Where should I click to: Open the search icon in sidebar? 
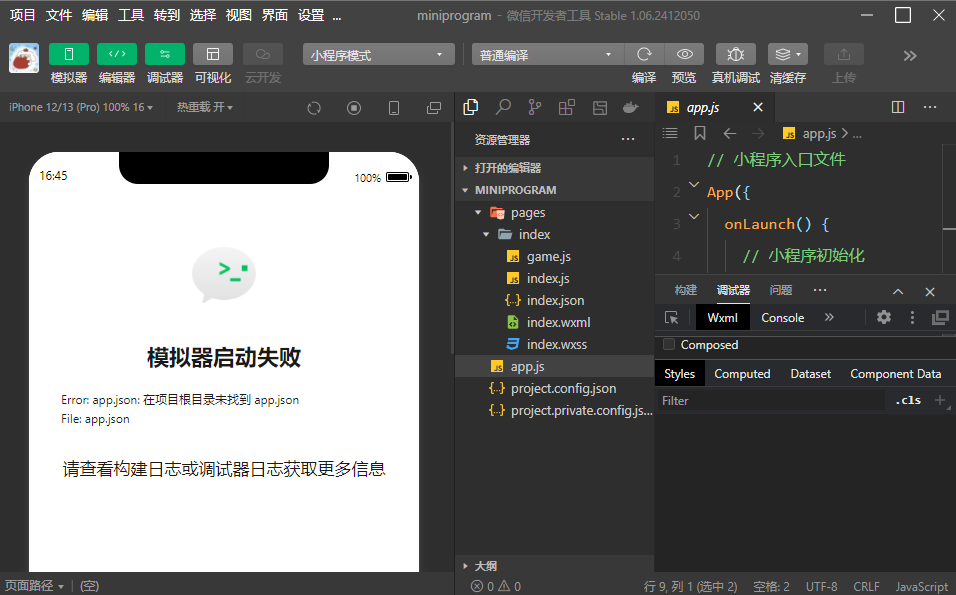(503, 107)
